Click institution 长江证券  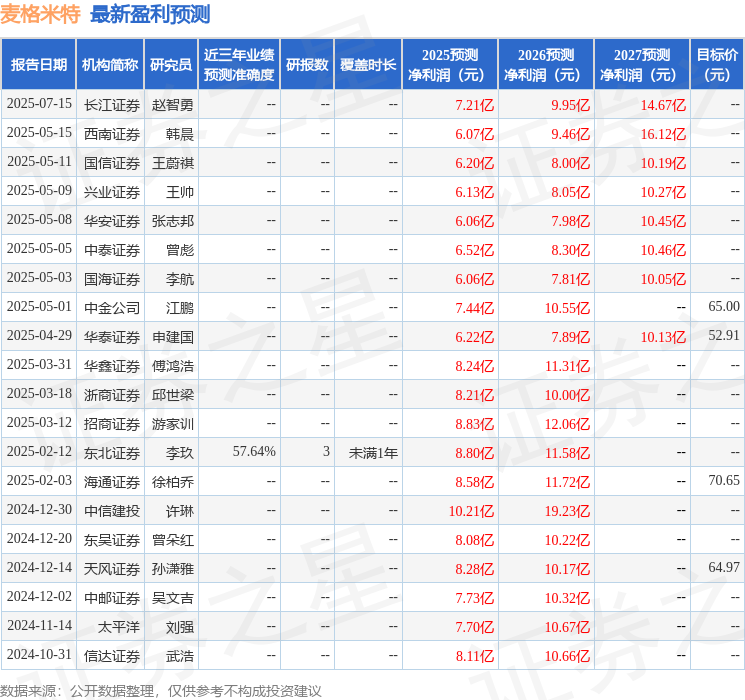112,105
